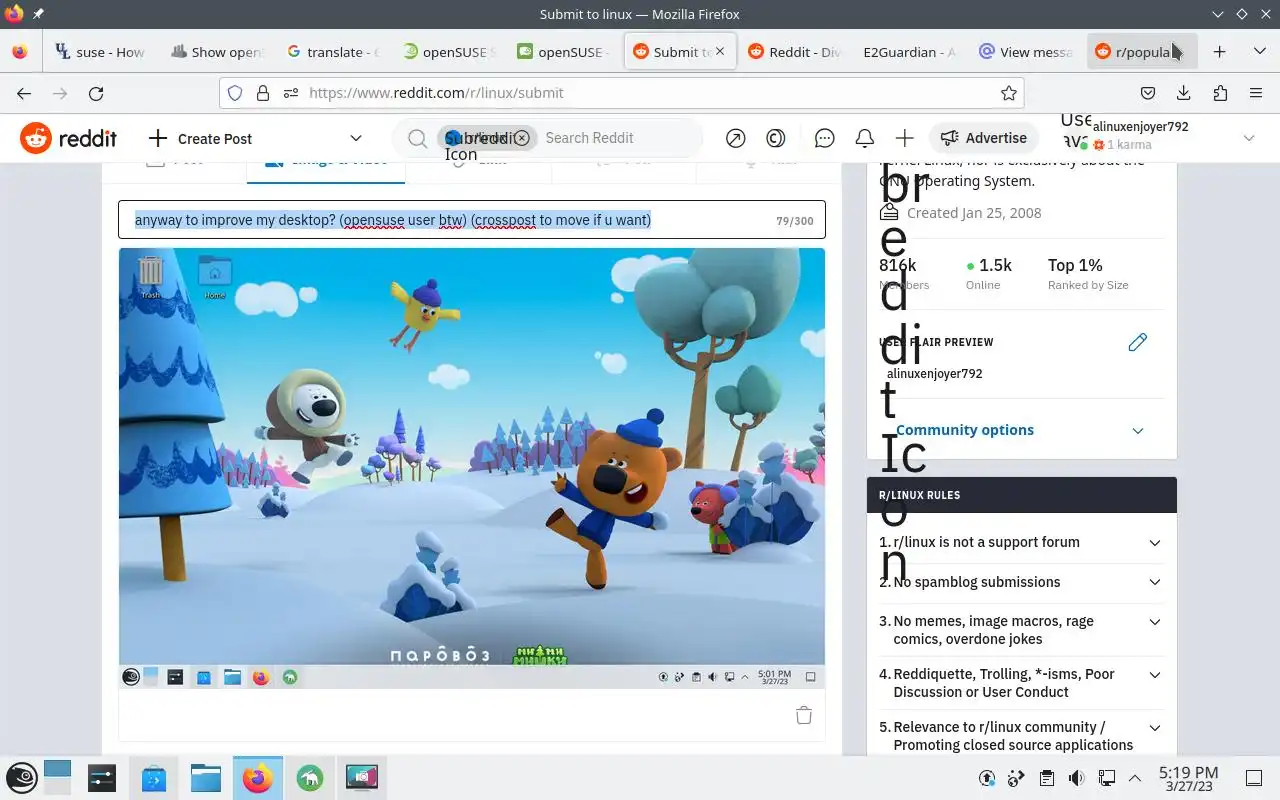The width and height of the screenshot is (1280, 800).
Task: Open the list all tabs chevron
Action: (1259, 51)
